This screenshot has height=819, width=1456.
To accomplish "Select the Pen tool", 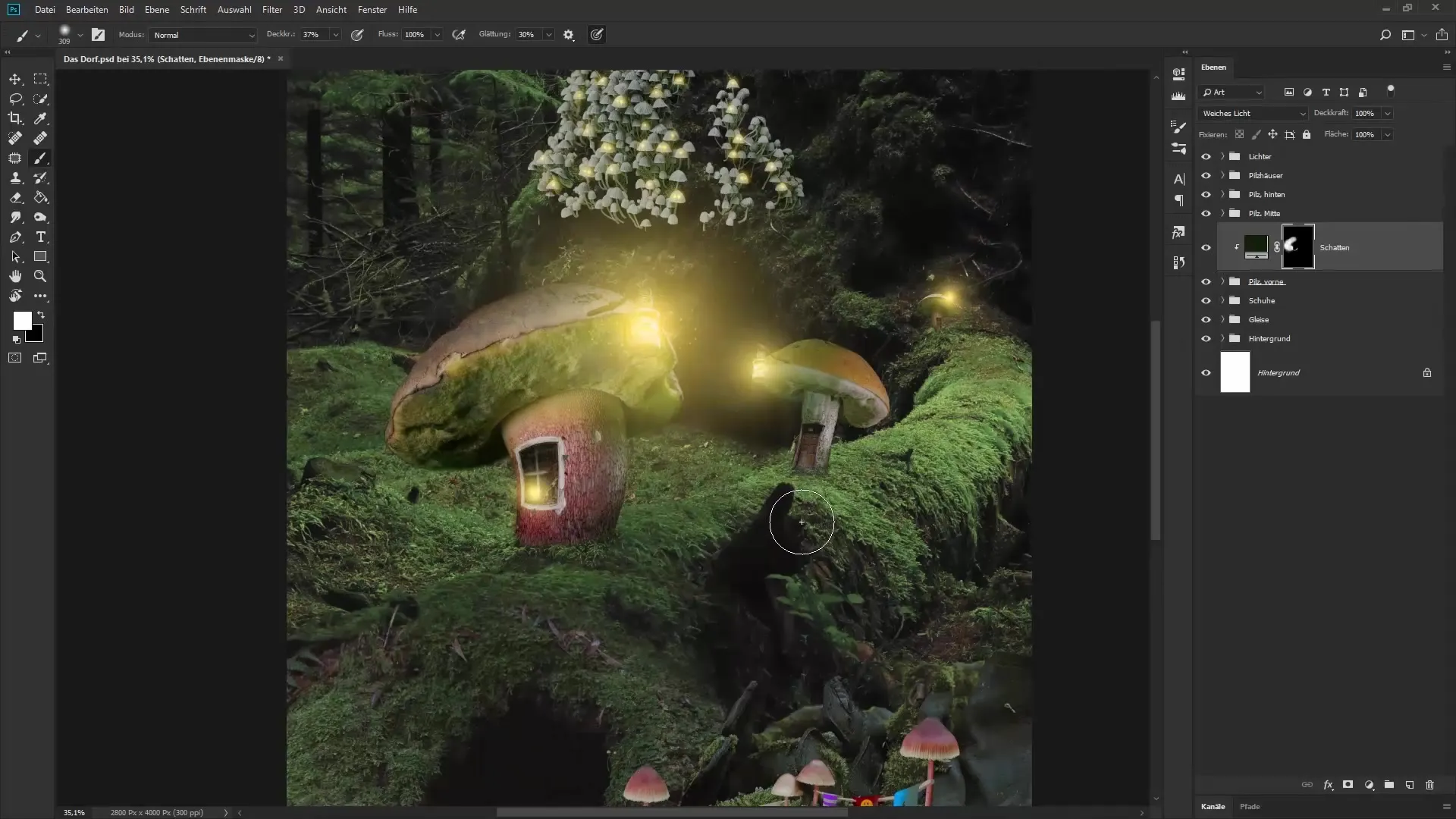I will (15, 237).
